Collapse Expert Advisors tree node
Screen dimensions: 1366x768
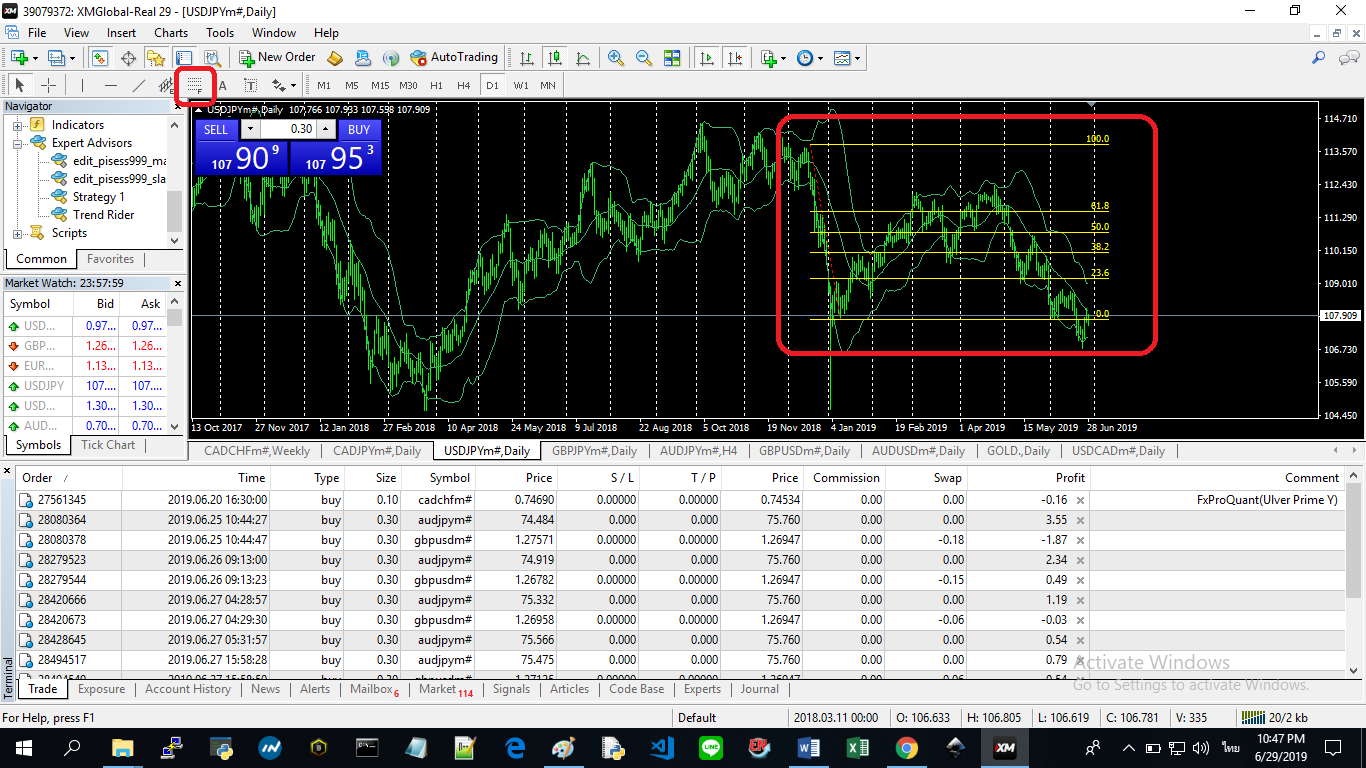[x=18, y=143]
